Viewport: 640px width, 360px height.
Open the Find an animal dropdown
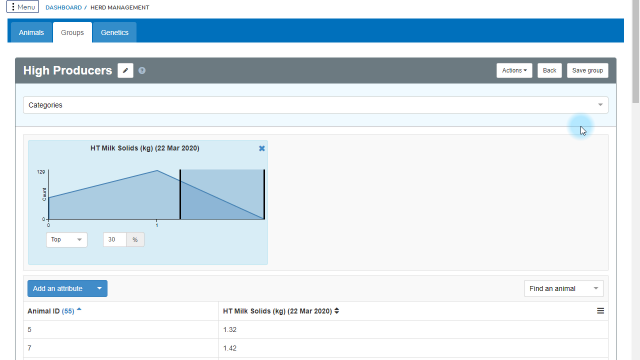pos(563,289)
